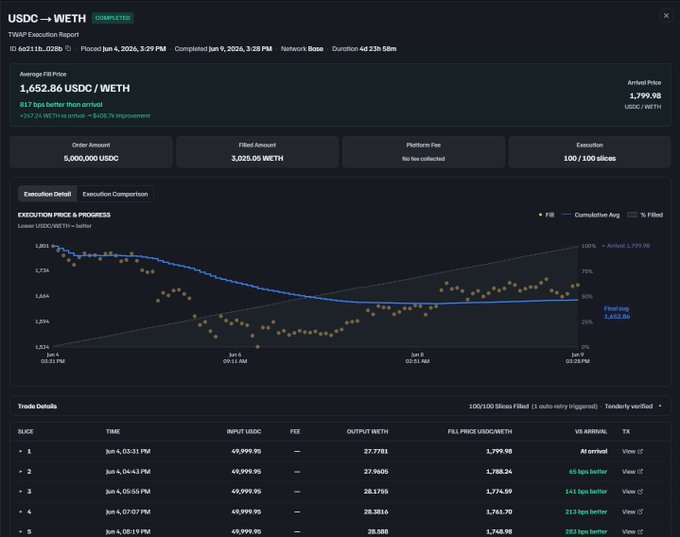Click the COMPLETED status badge

pos(113,18)
